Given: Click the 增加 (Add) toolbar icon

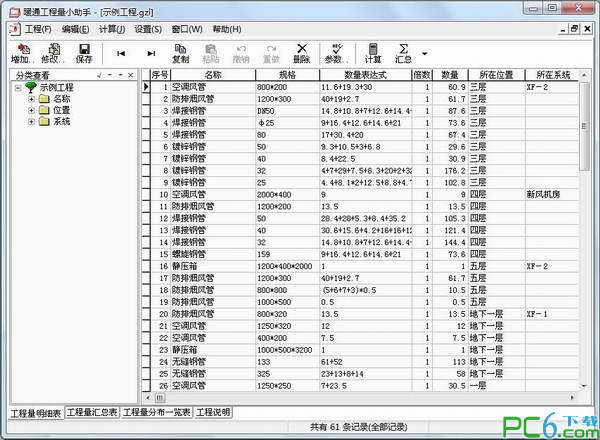Looking at the screenshot, I should tap(19, 52).
